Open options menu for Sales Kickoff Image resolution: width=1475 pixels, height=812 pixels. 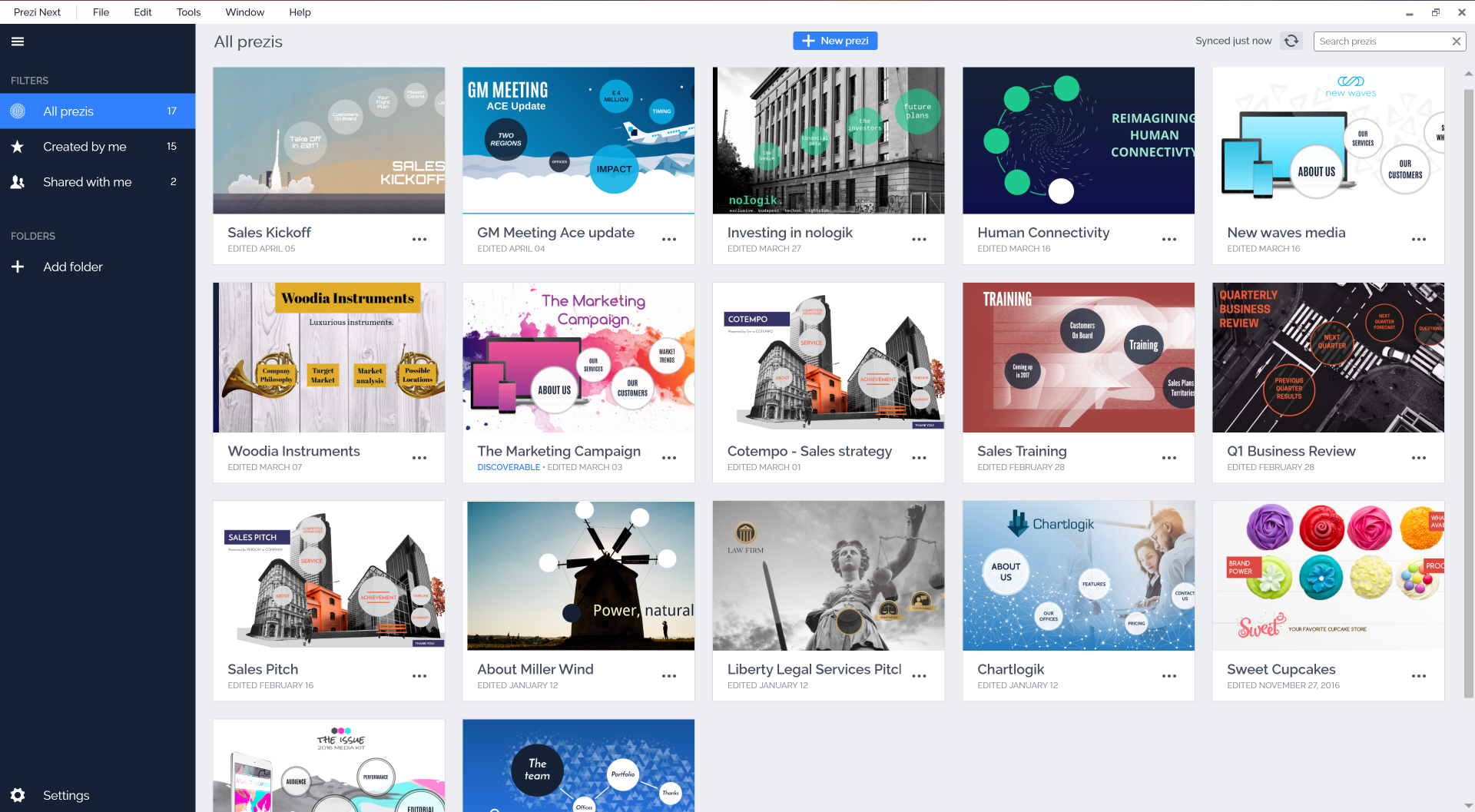(x=419, y=240)
